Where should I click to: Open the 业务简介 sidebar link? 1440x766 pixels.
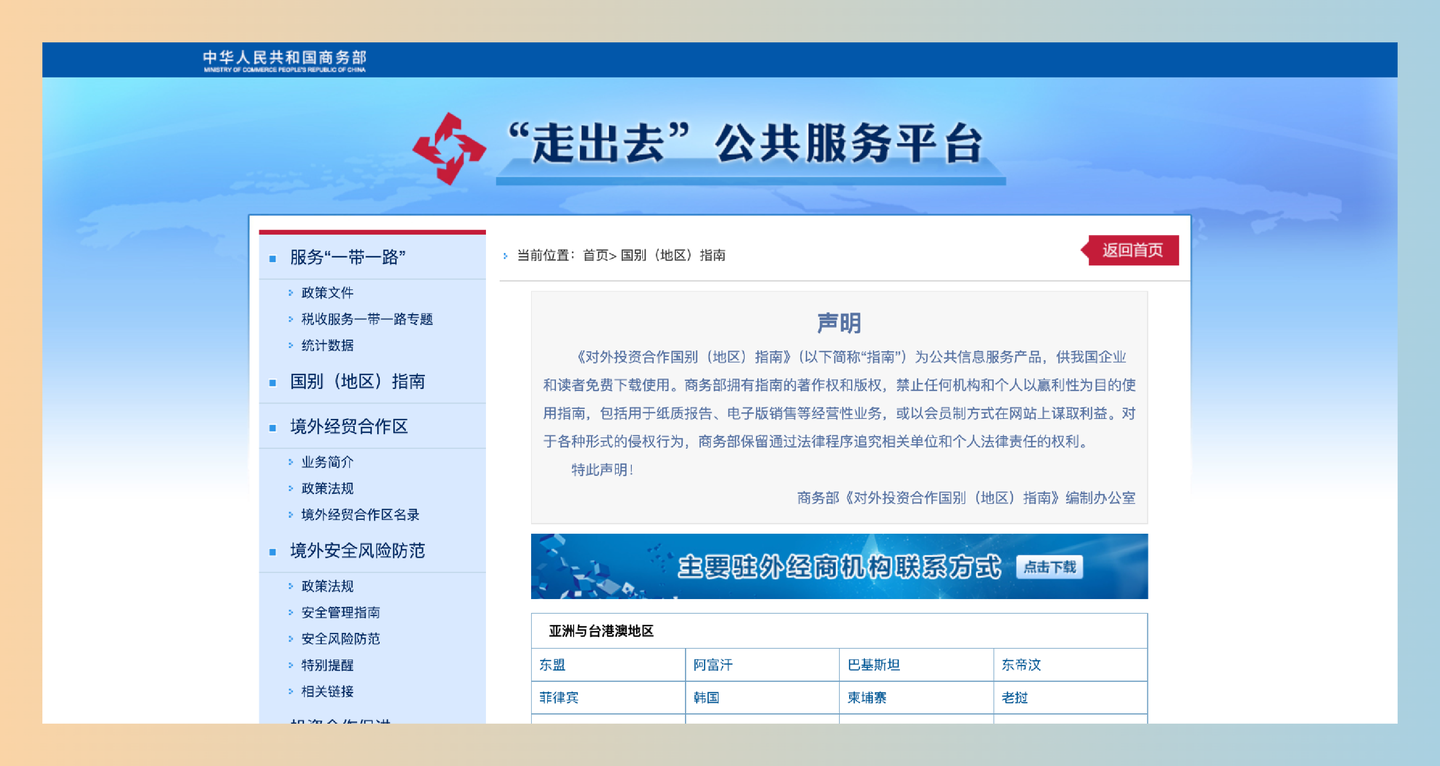[327, 462]
